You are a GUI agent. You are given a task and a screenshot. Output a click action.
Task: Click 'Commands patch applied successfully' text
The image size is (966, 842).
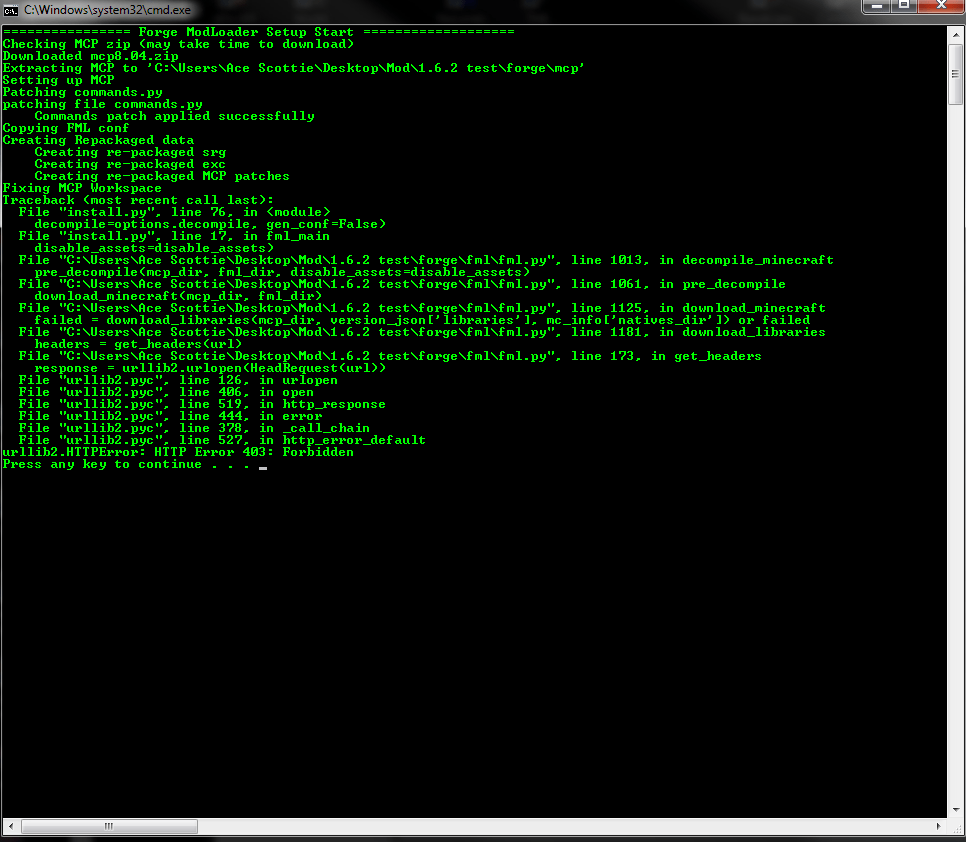[x=174, y=116]
